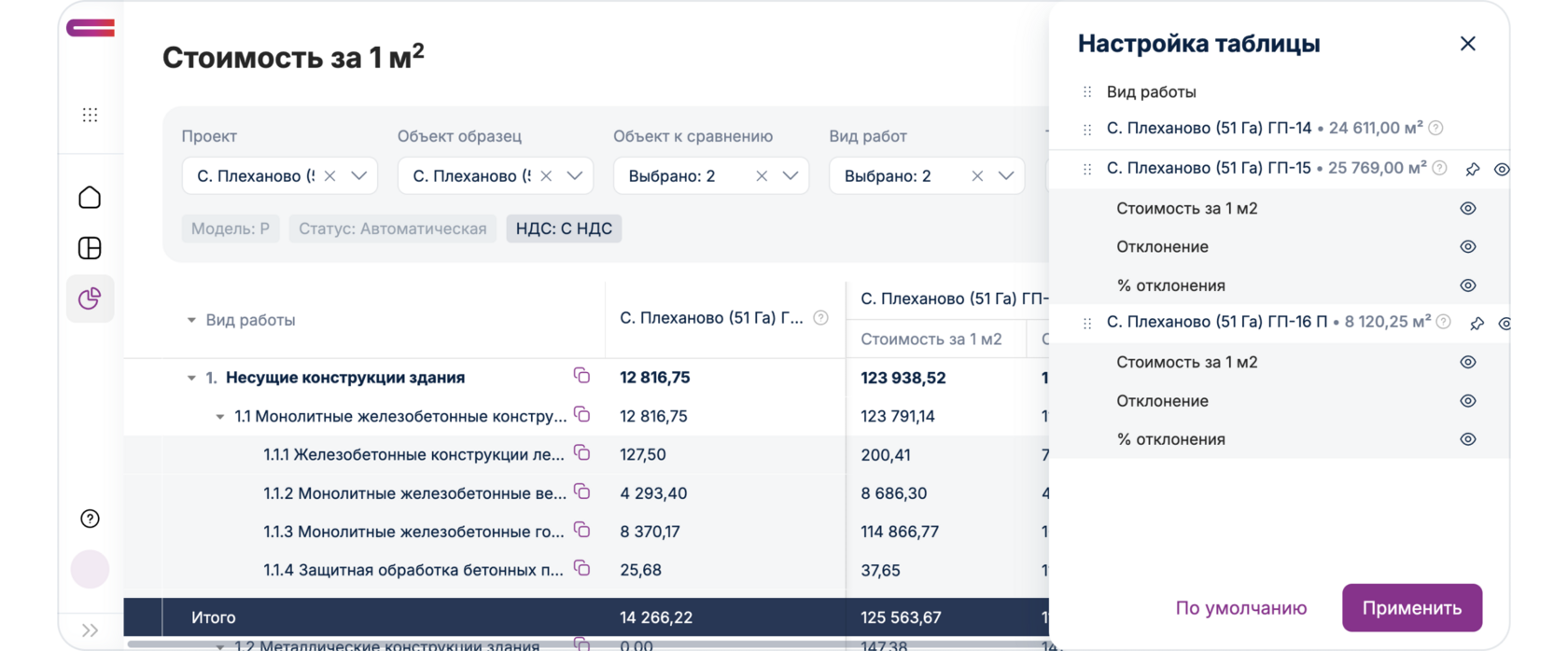Grab drag handle for ГП-16 П row
Image resolution: width=1568 pixels, height=651 pixels.
click(x=1087, y=323)
